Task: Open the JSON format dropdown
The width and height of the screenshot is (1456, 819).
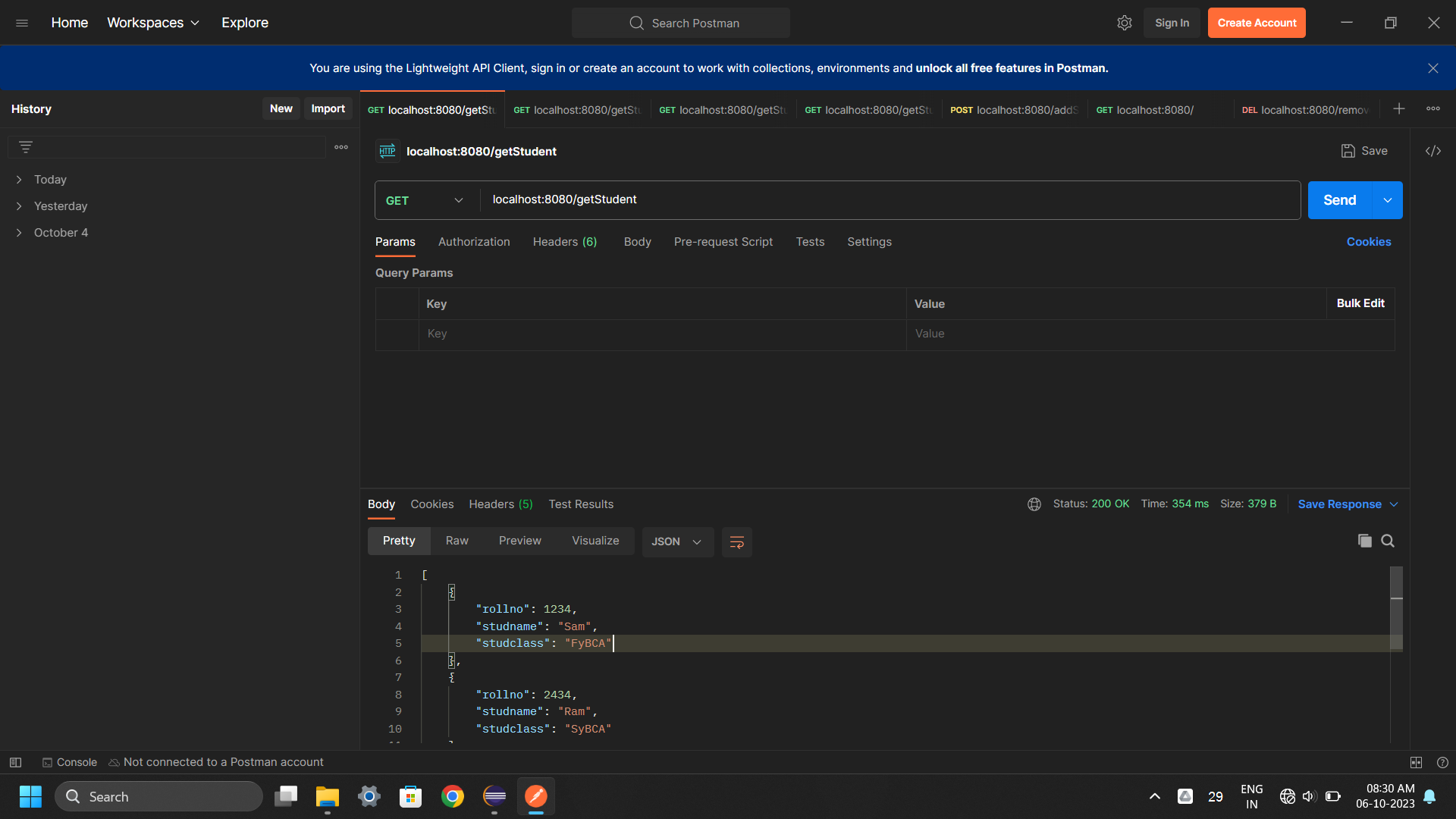Action: pyautogui.click(x=676, y=541)
